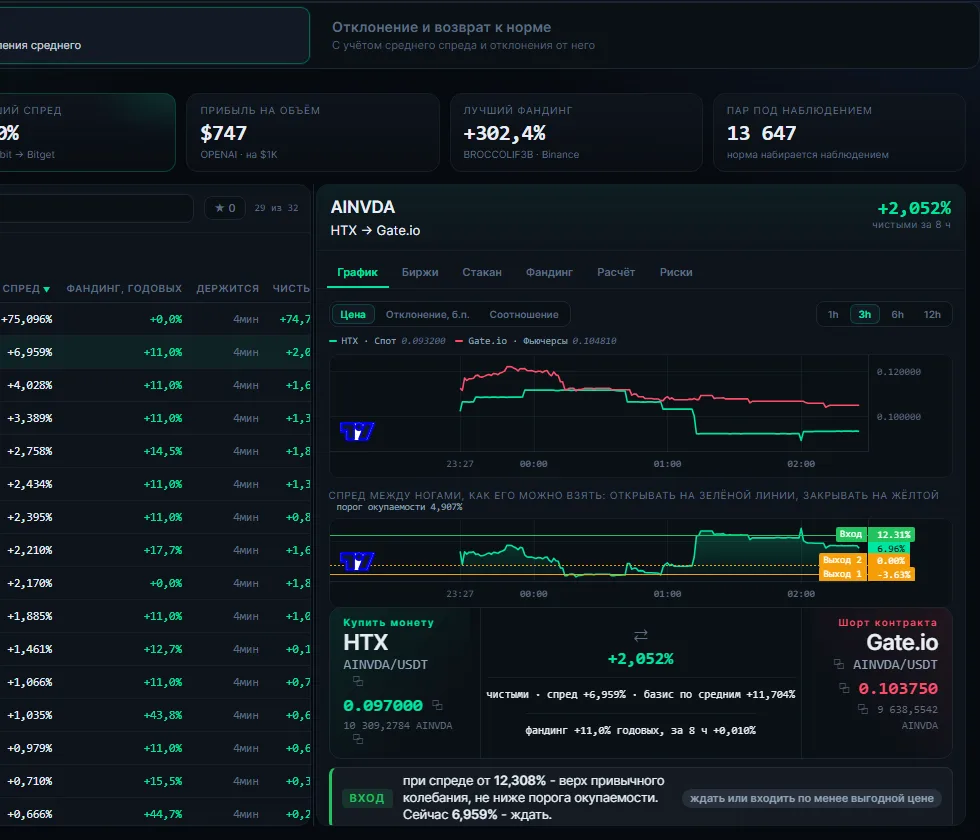Select the row with funding +17,7%
The width and height of the screenshot is (980, 840).
coord(155,550)
